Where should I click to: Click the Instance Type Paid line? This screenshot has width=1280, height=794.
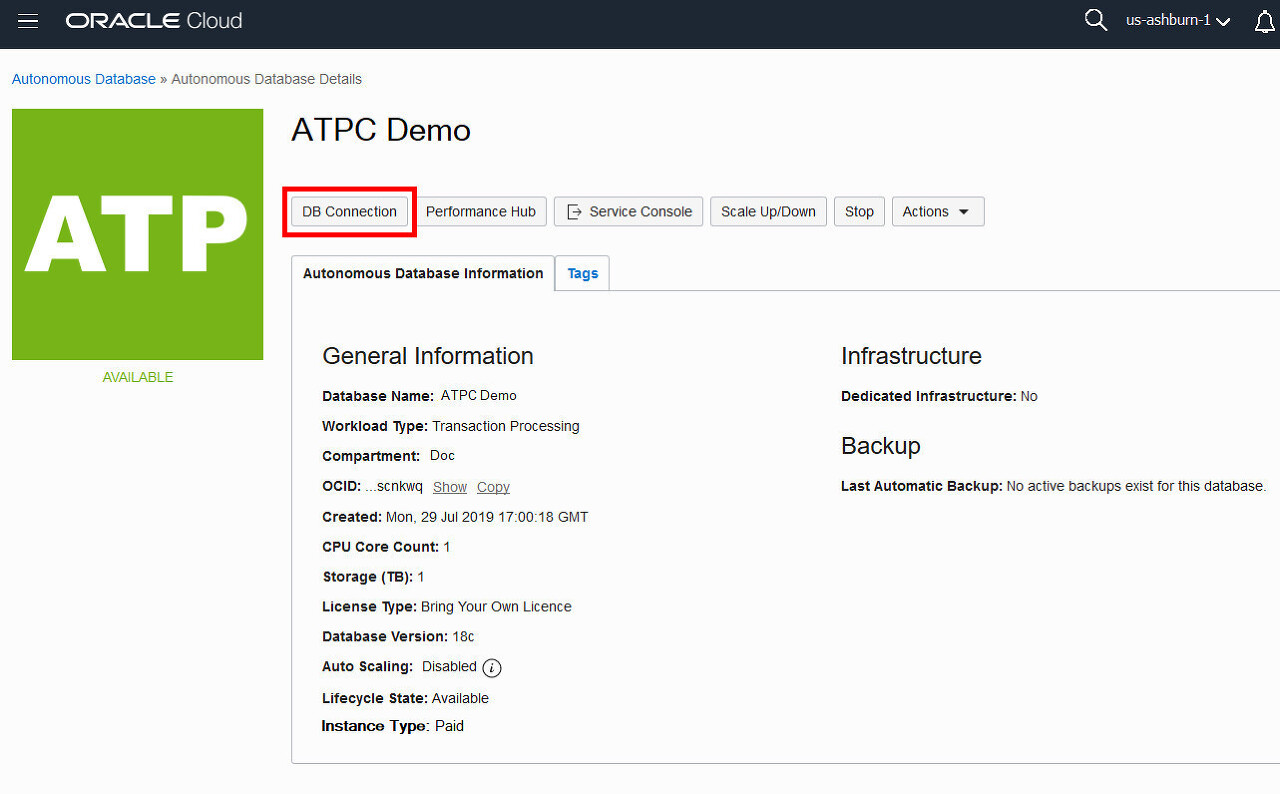point(392,726)
